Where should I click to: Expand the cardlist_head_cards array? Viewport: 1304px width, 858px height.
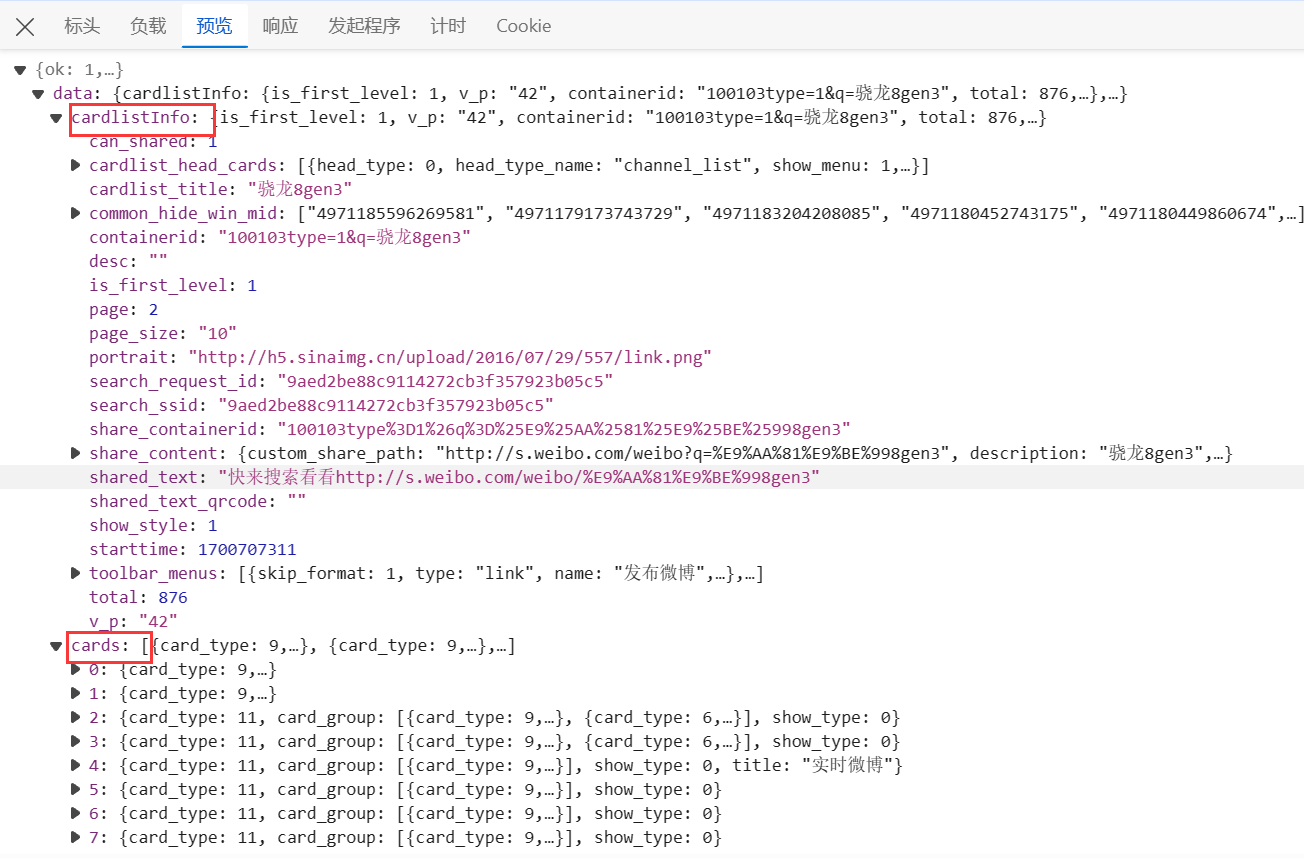tap(75, 165)
